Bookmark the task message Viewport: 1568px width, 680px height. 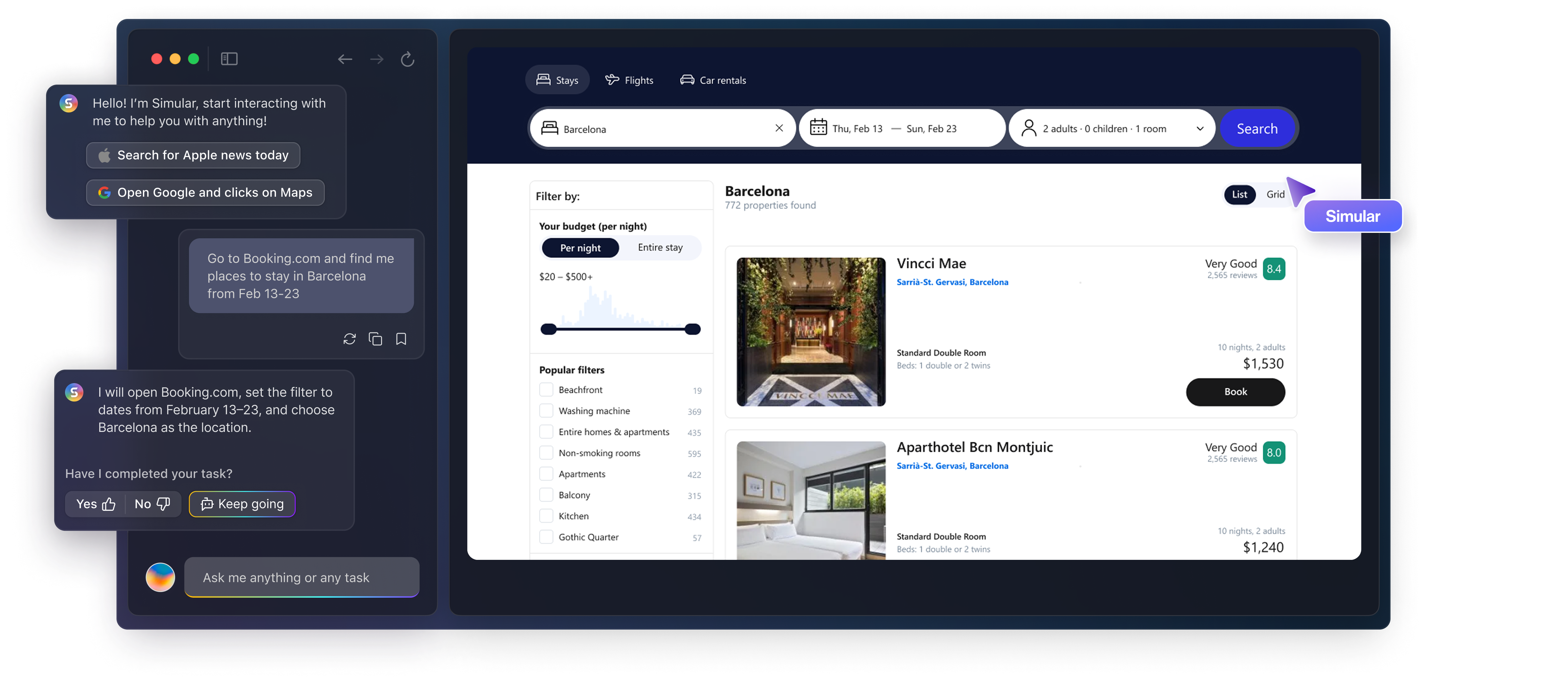tap(401, 339)
